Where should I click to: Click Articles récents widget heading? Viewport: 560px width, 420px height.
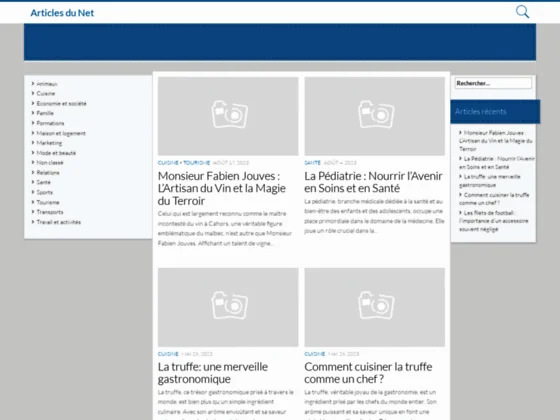point(481,111)
